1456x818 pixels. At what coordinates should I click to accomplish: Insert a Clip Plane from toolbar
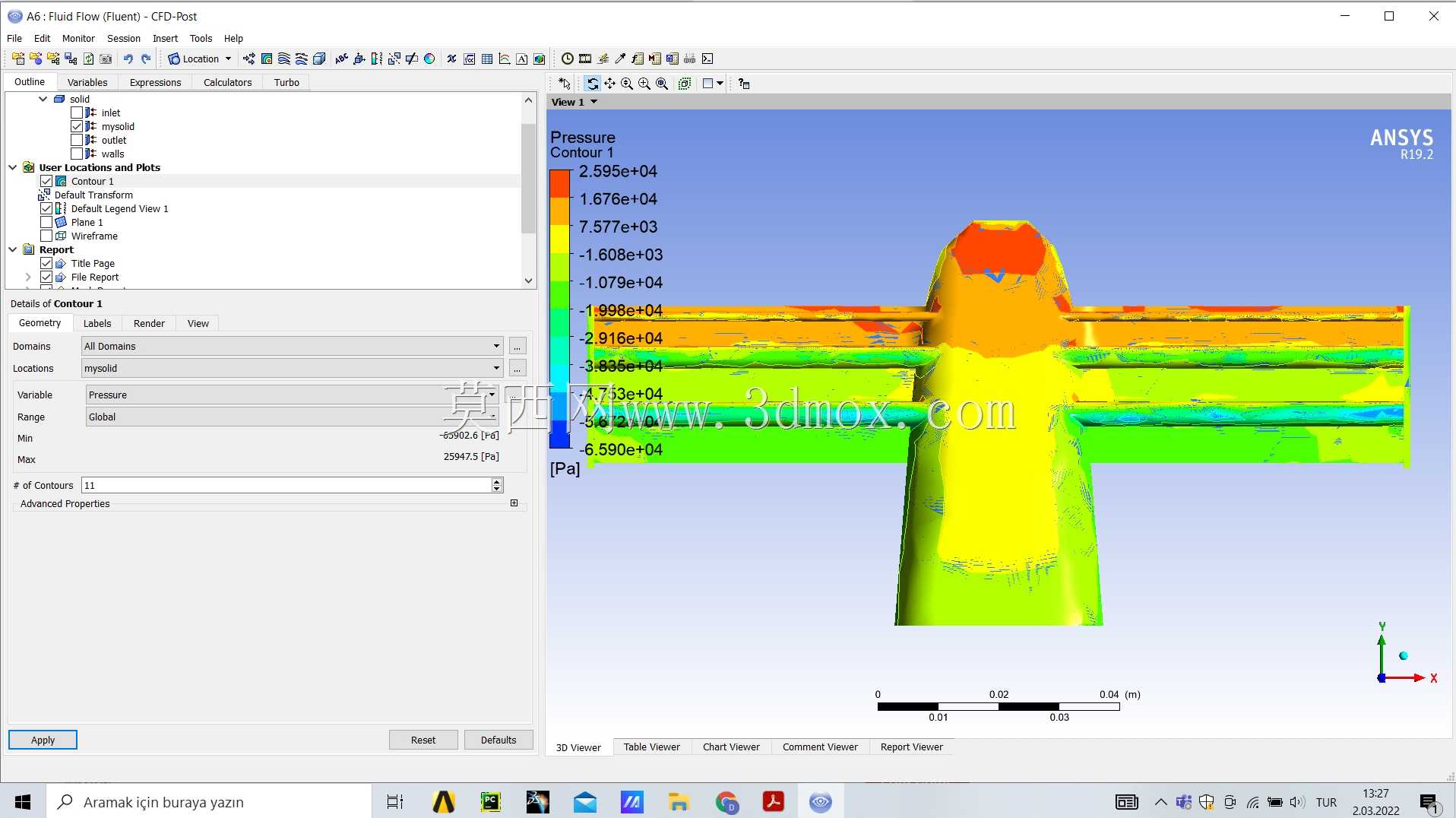tap(412, 59)
